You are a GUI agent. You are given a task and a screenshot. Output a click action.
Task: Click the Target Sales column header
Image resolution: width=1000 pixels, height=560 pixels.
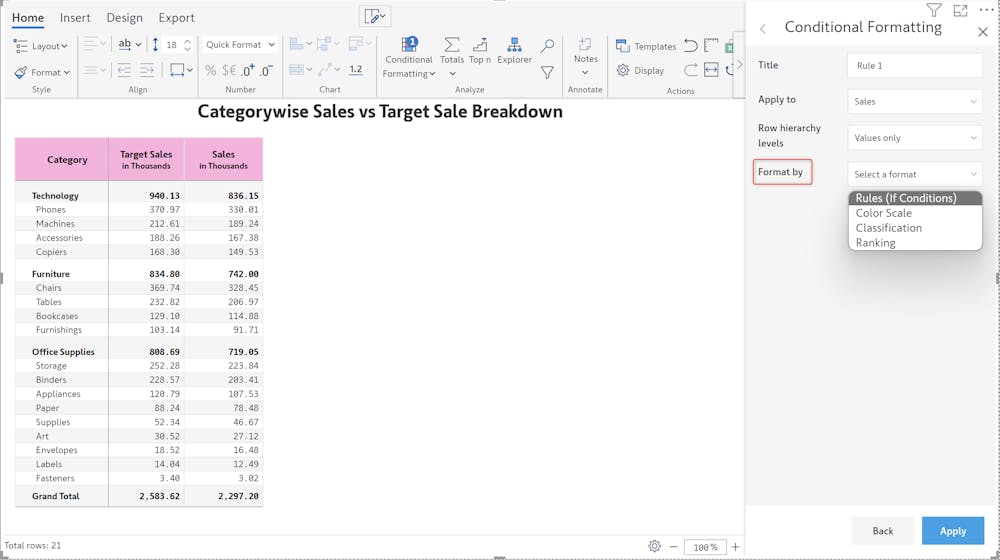coord(146,159)
